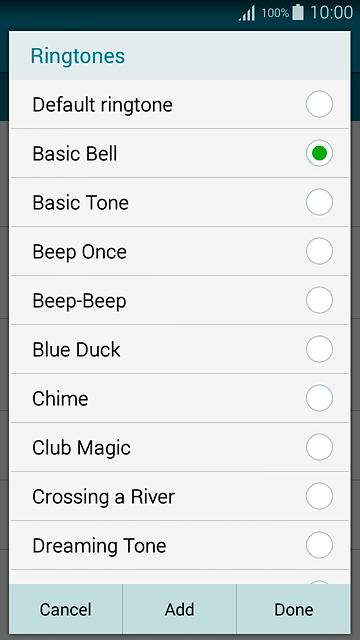
Task: Tap the Club Magic list entry text
Action: point(81,448)
